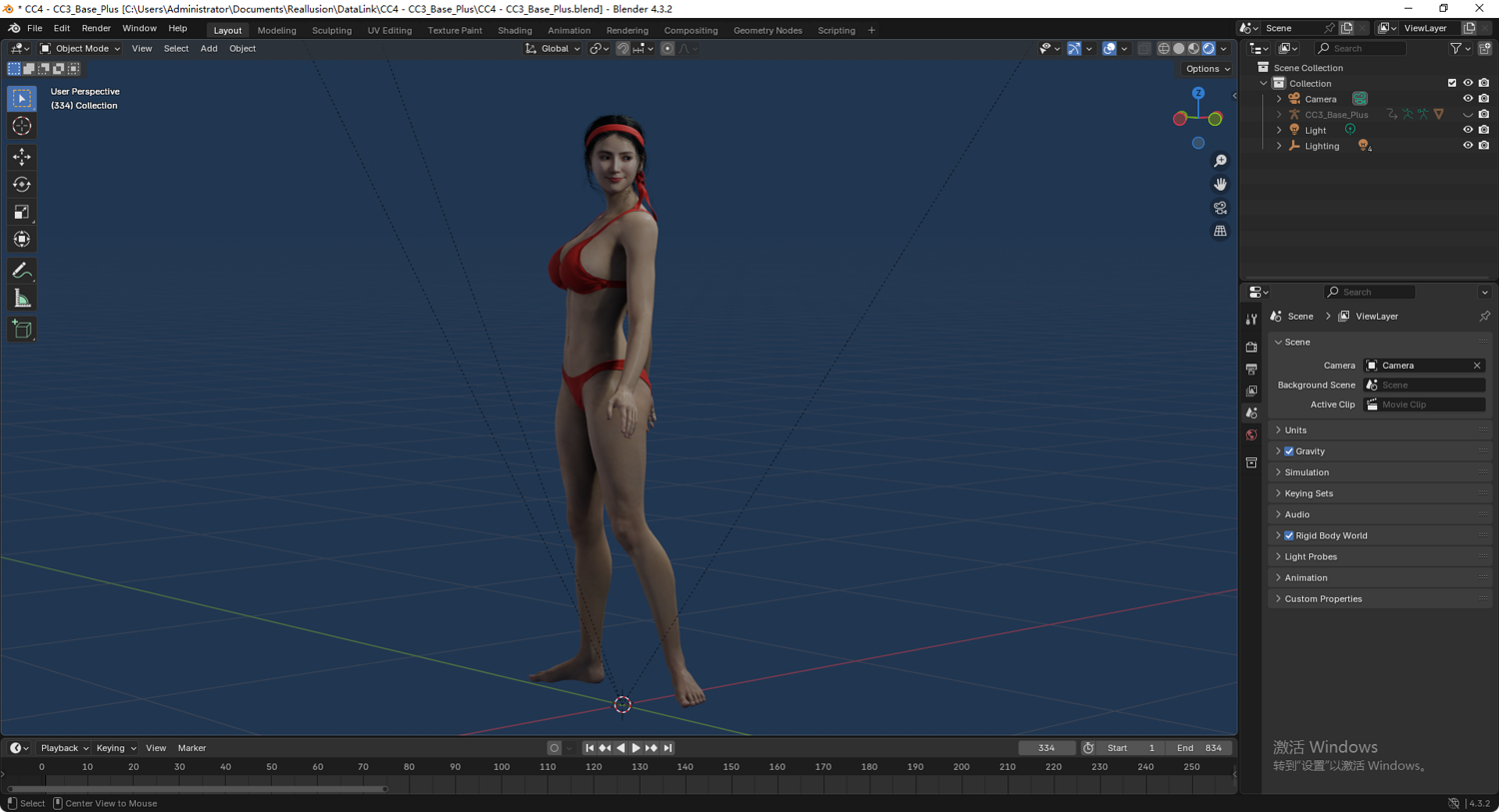Open the viewport Options dropdown
This screenshot has height=812, width=1499.
coord(1207,69)
